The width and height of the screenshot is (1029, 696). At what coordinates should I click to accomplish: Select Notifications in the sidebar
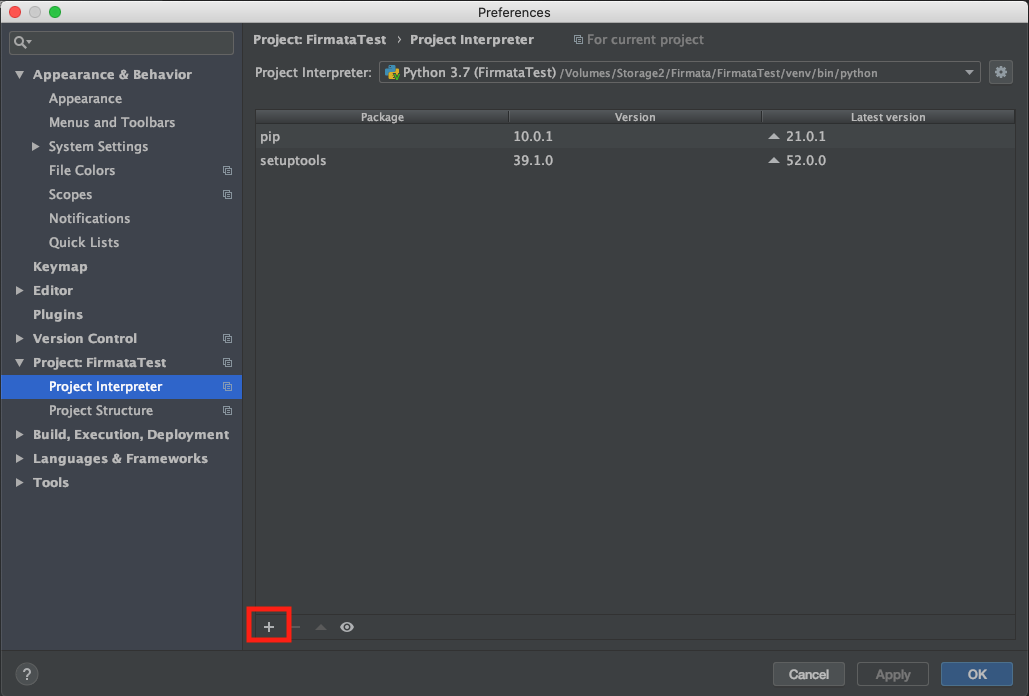[x=89, y=218]
